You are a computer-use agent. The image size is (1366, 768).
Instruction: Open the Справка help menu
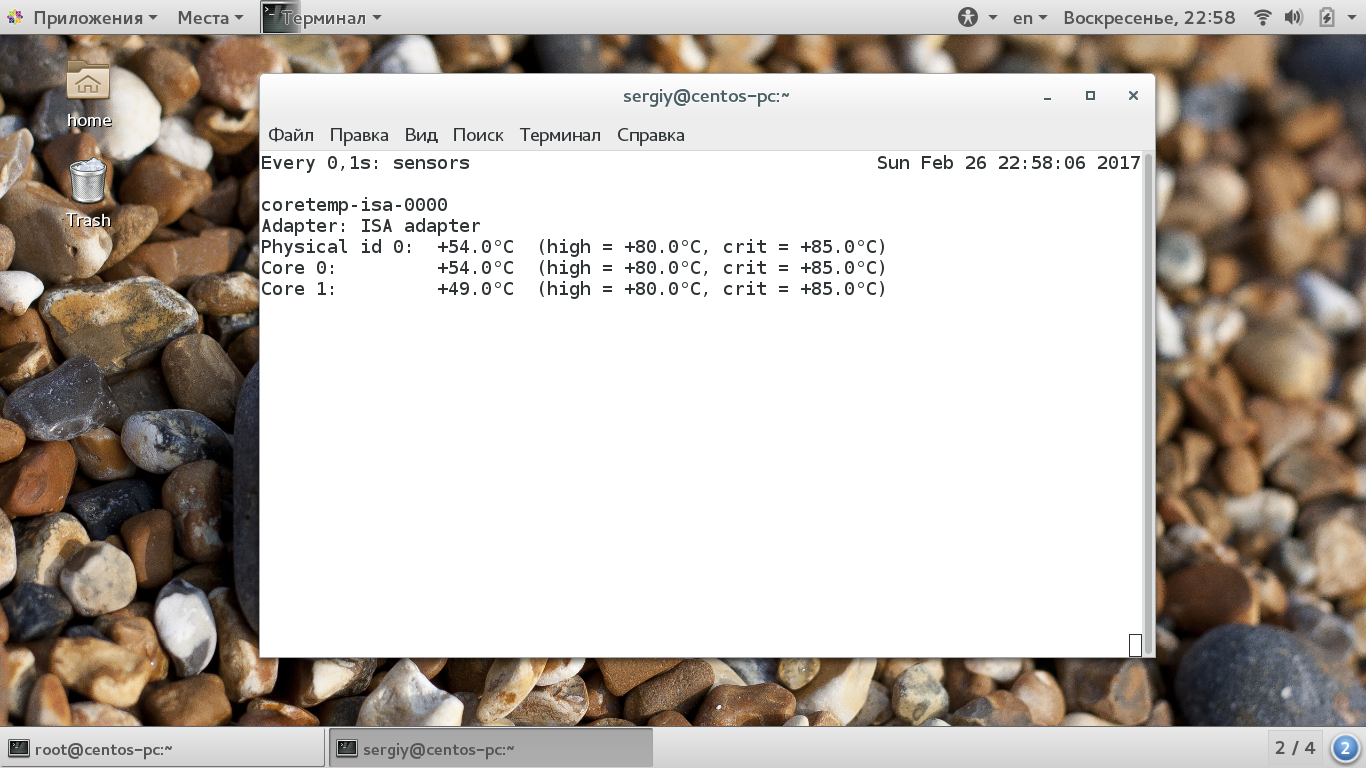[651, 135]
